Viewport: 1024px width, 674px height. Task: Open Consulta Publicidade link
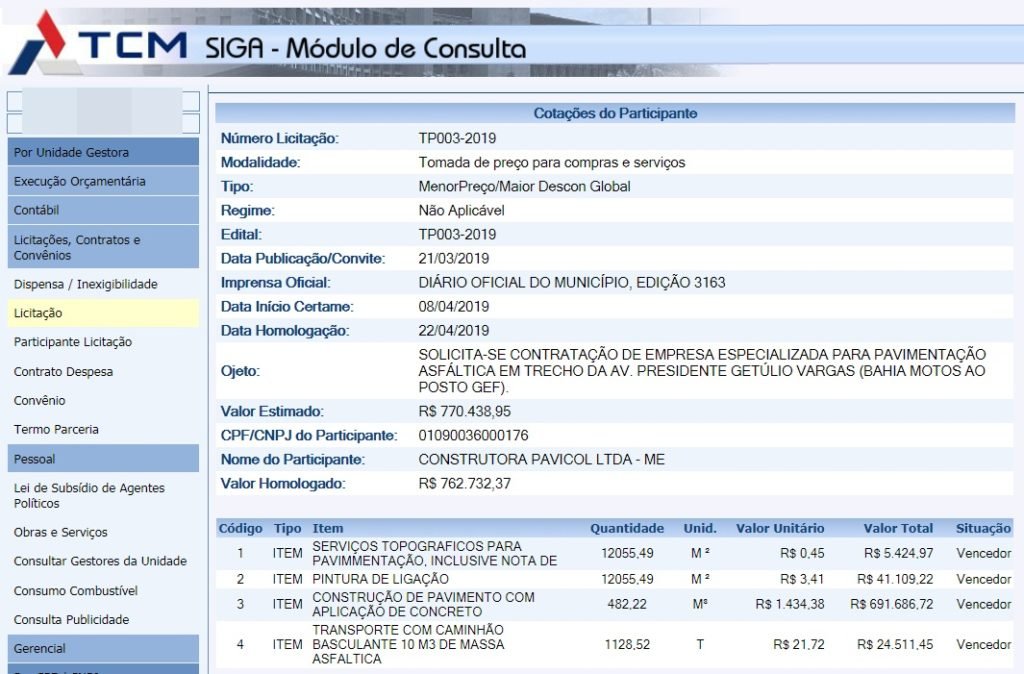tap(72, 619)
